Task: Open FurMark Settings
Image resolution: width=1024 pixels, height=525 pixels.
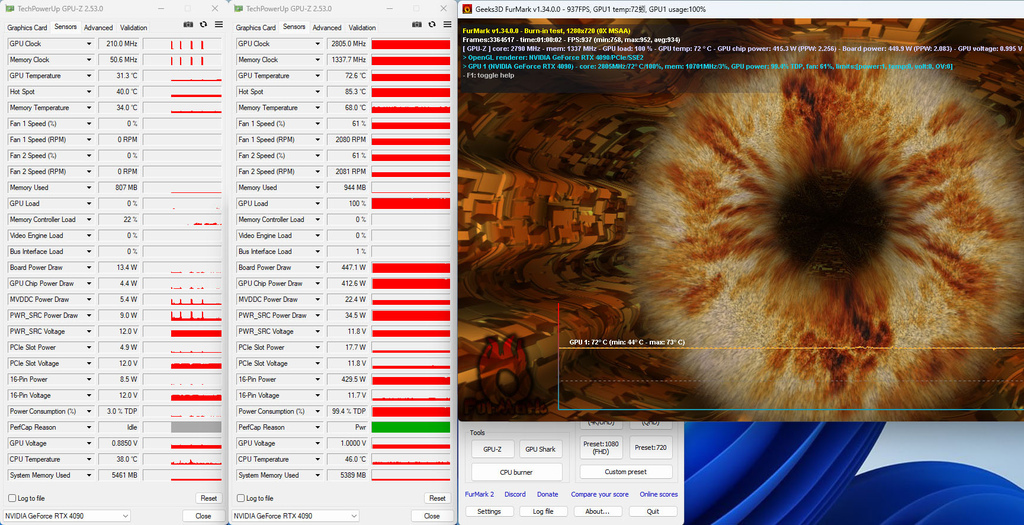Action: [x=489, y=512]
